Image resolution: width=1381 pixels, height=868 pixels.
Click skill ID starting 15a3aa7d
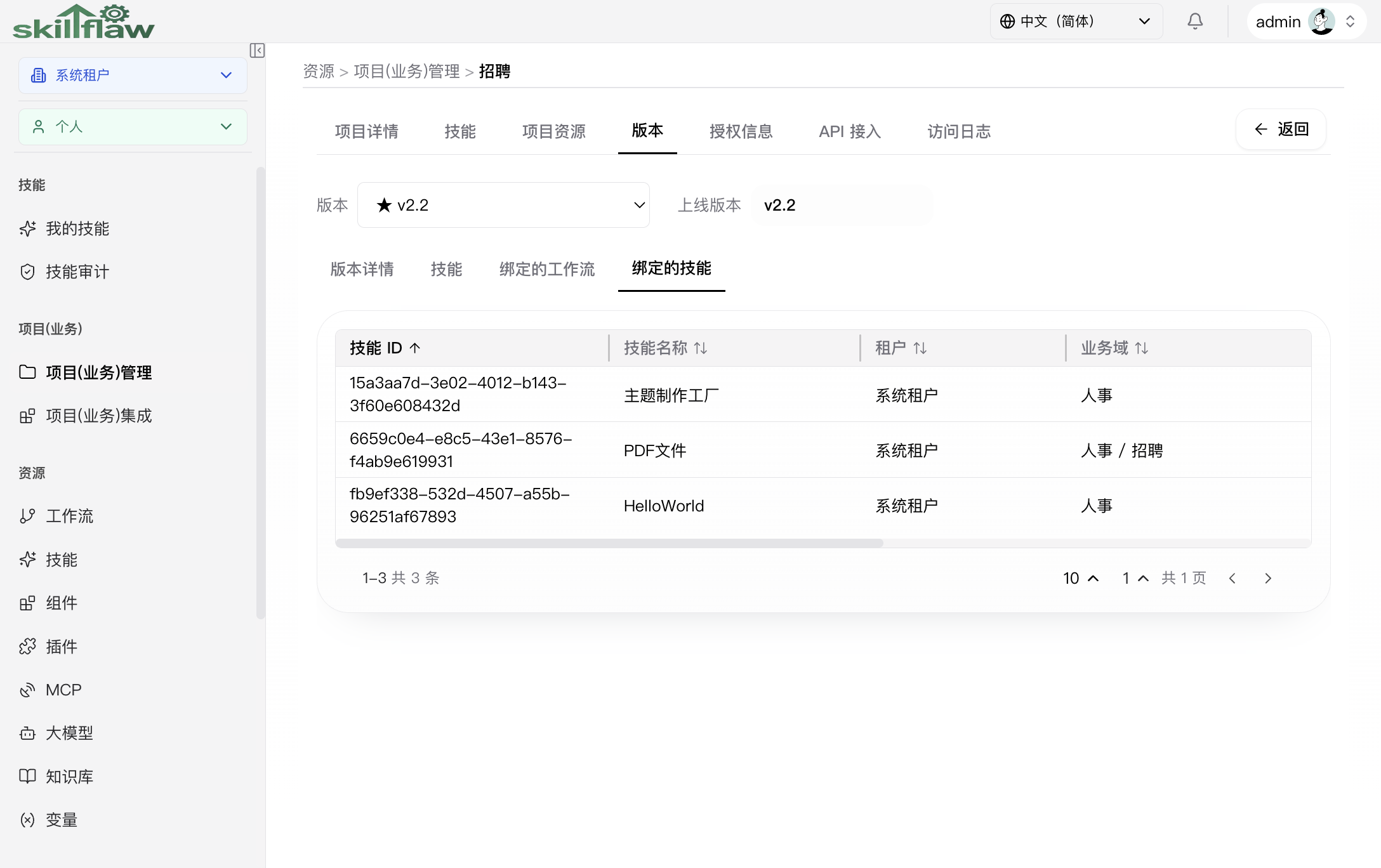click(458, 394)
